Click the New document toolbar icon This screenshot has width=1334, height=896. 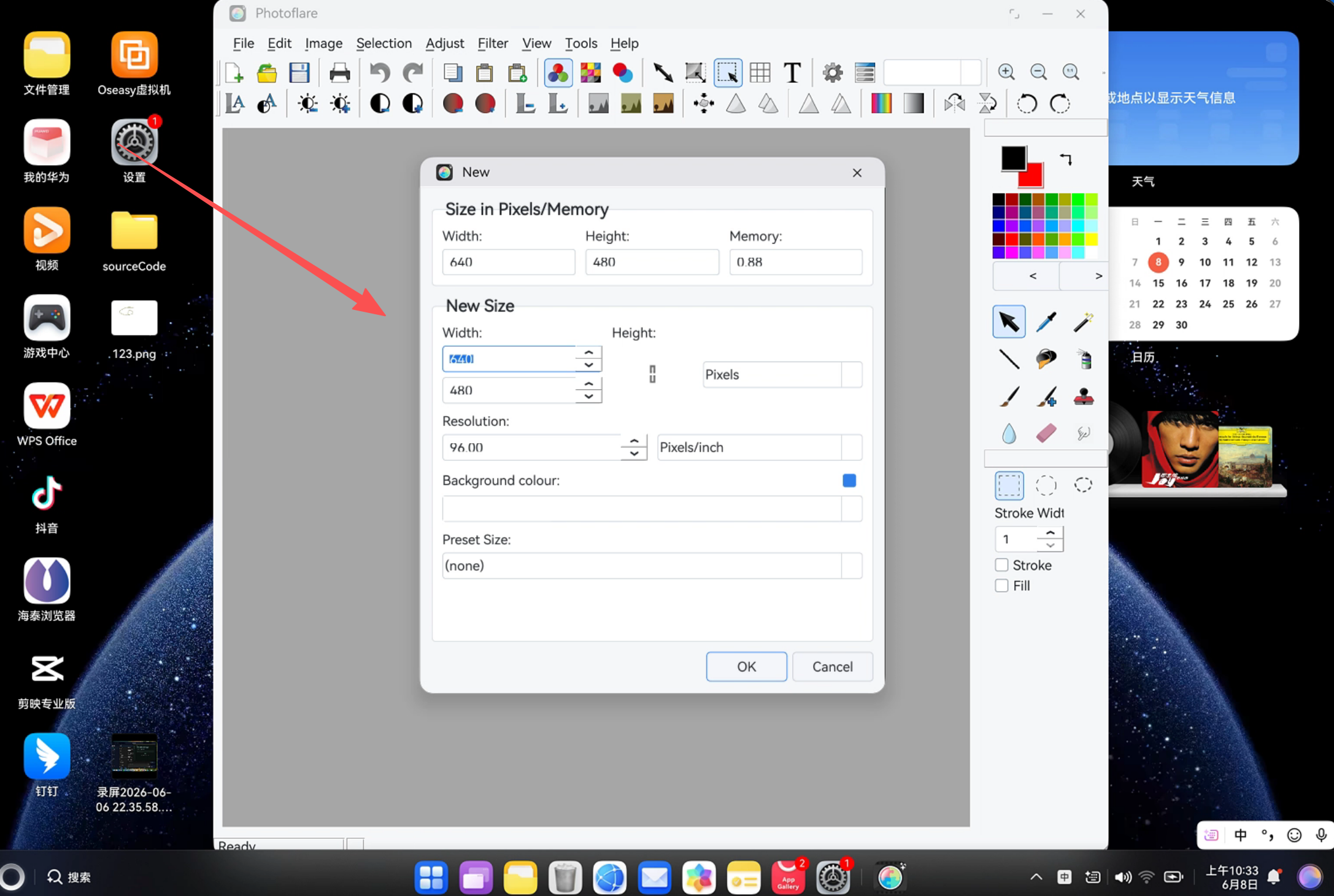pos(234,72)
